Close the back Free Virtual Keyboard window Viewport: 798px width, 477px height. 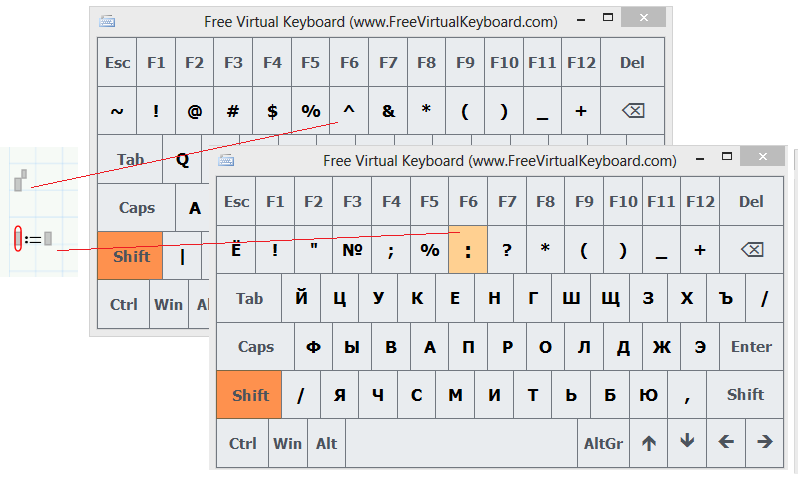point(644,17)
